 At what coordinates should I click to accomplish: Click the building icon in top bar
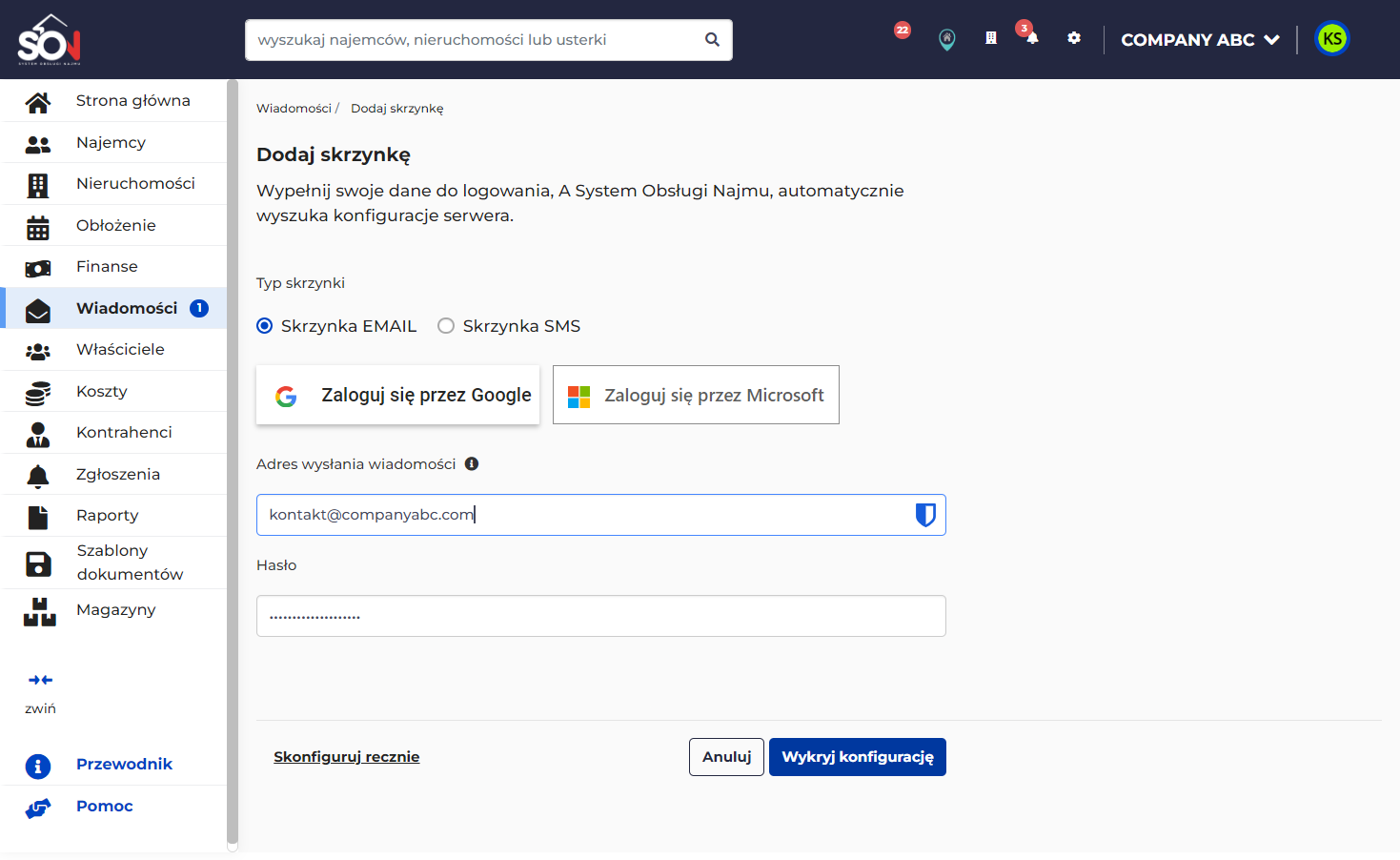991,38
